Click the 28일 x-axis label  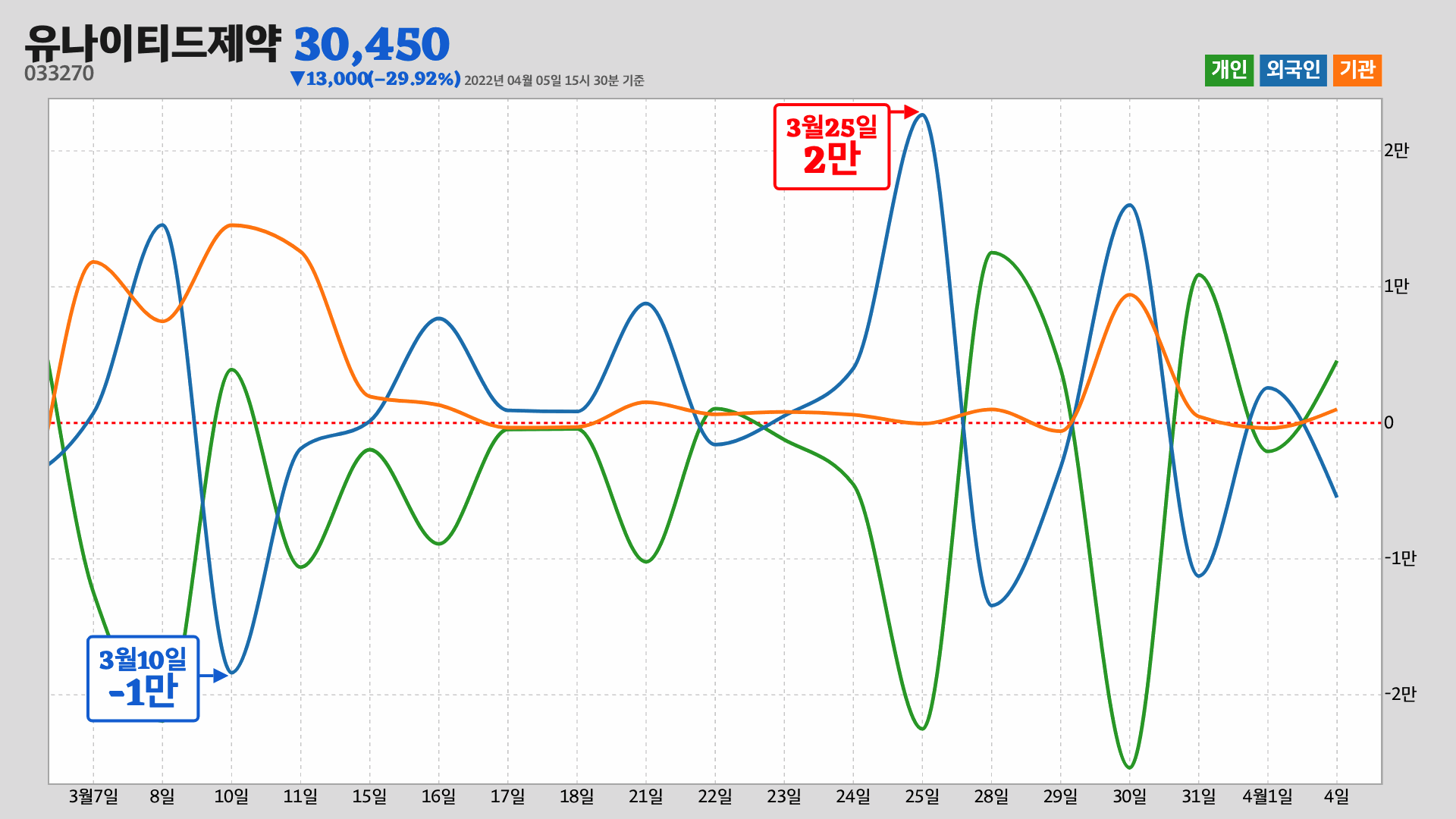coord(991,797)
